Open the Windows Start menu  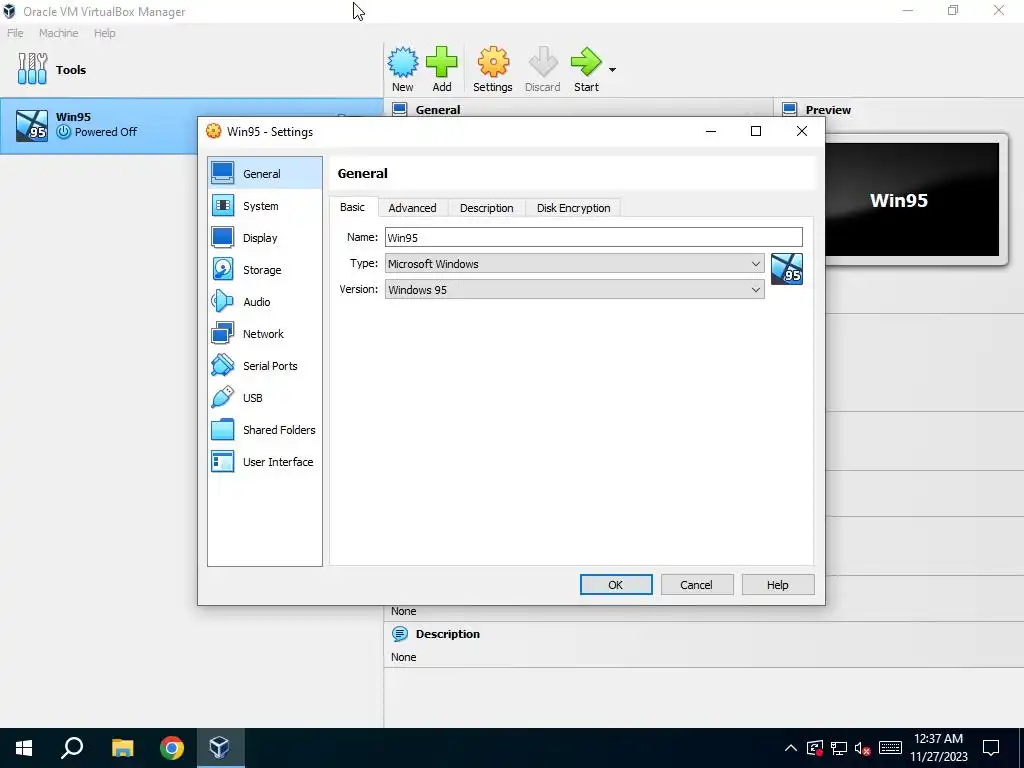(24, 748)
